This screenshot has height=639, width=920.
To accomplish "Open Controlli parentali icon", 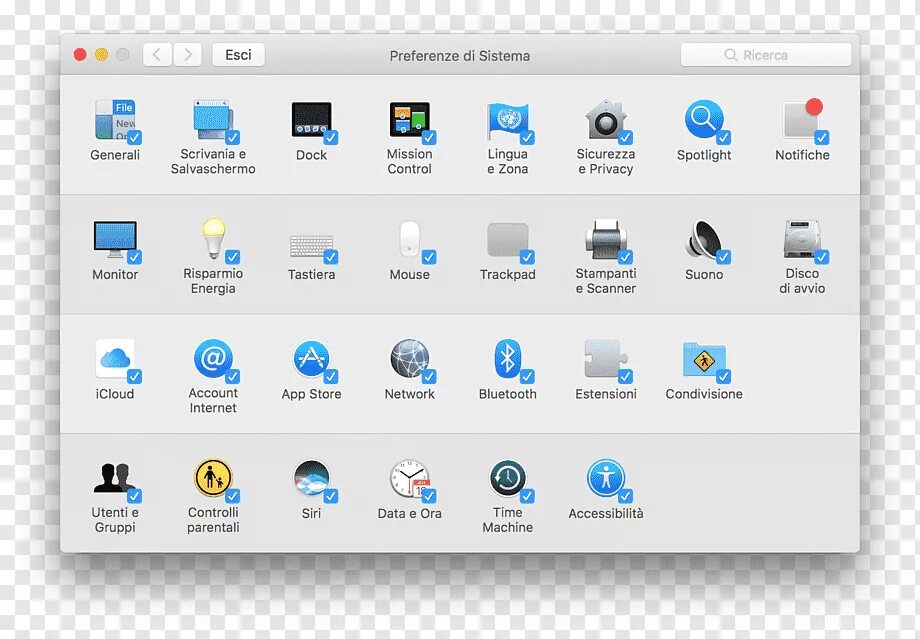I will 213,478.
